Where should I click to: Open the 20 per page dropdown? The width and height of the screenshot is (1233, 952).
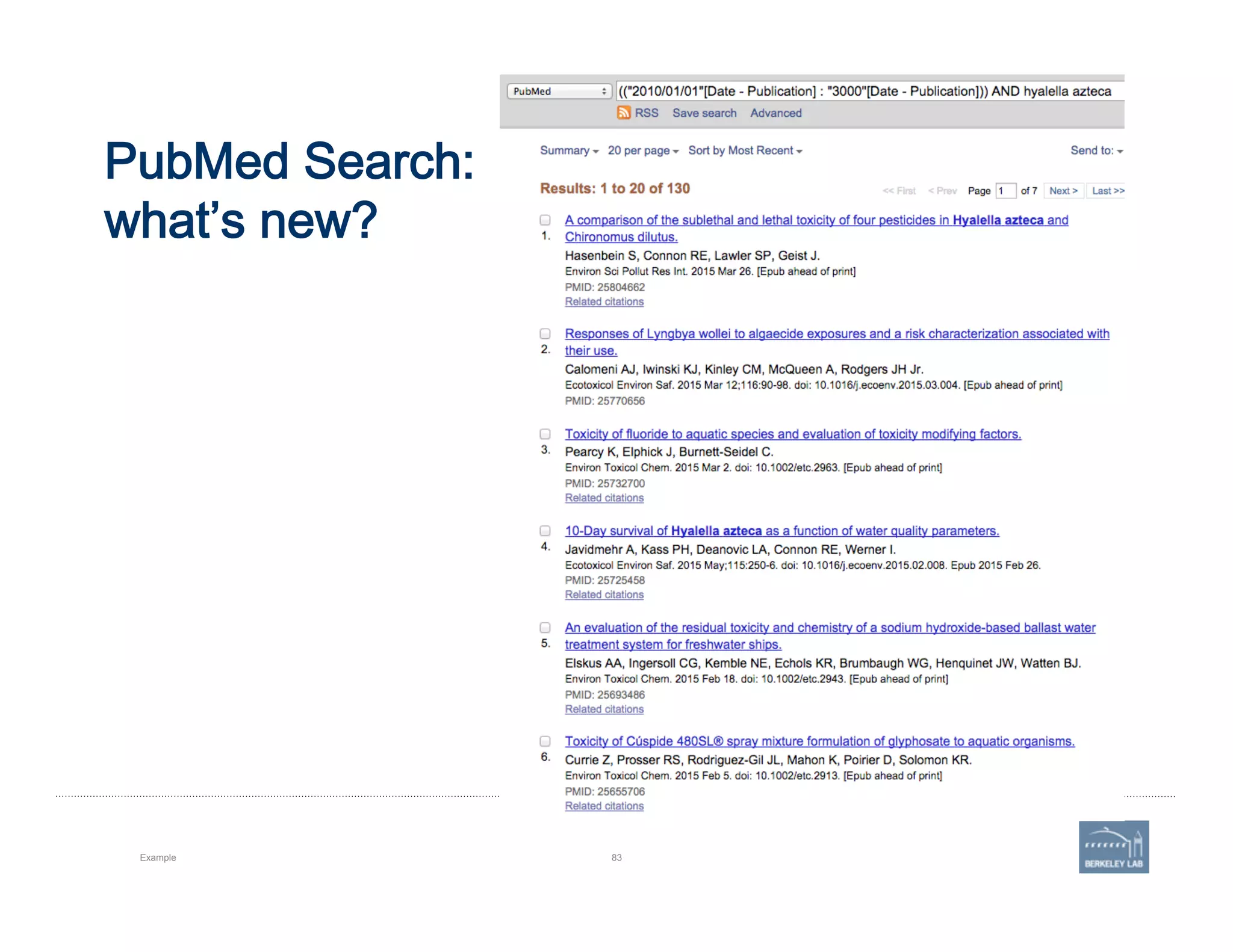tap(643, 150)
